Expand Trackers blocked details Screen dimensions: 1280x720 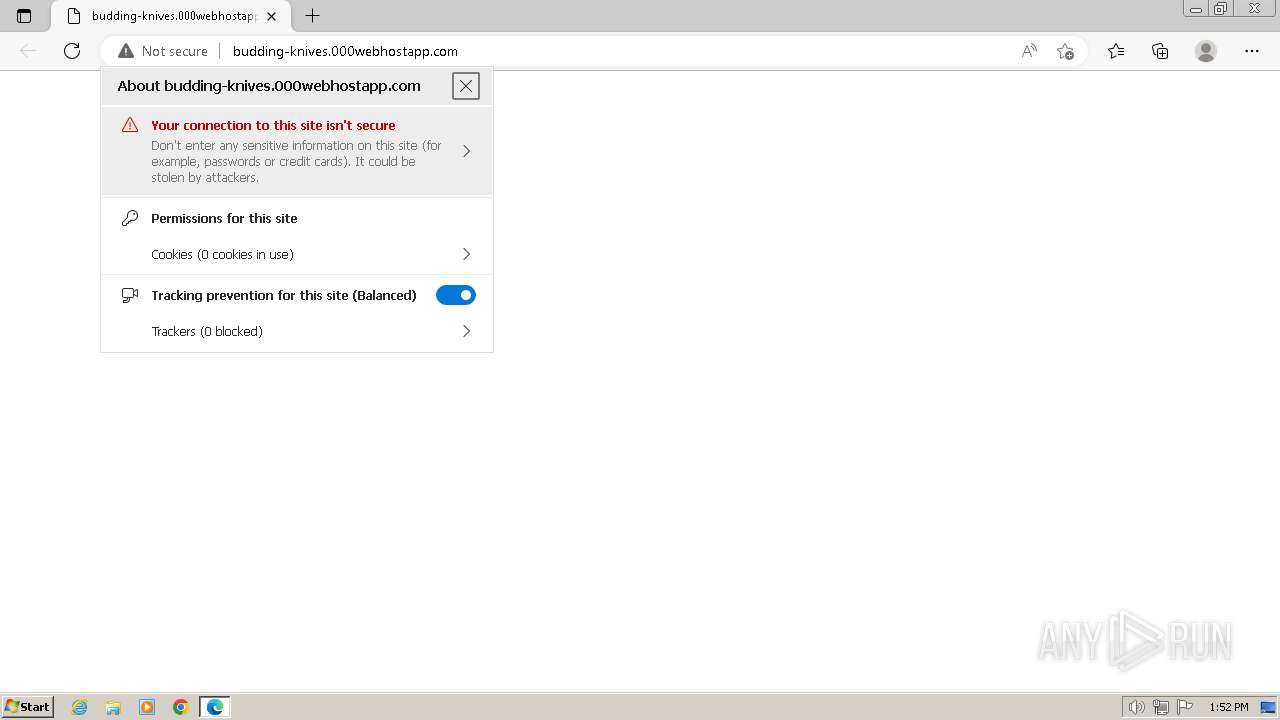point(297,331)
